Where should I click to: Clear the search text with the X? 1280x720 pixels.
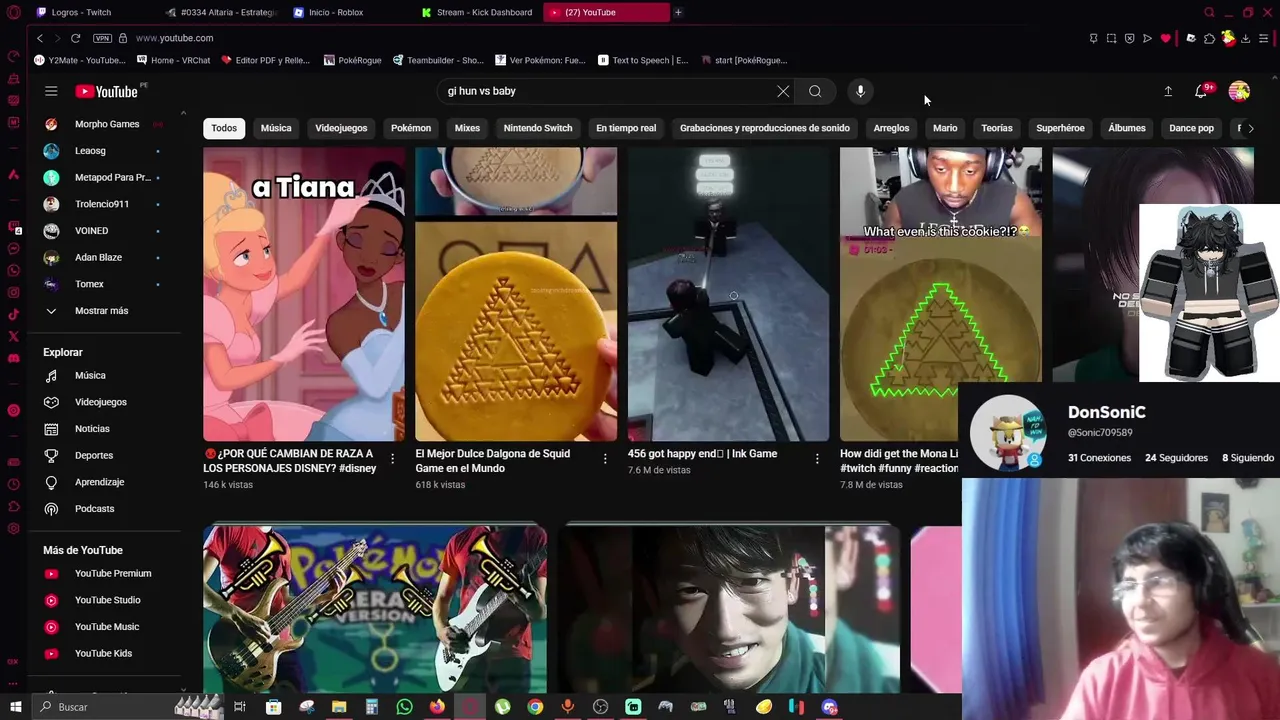click(x=783, y=91)
